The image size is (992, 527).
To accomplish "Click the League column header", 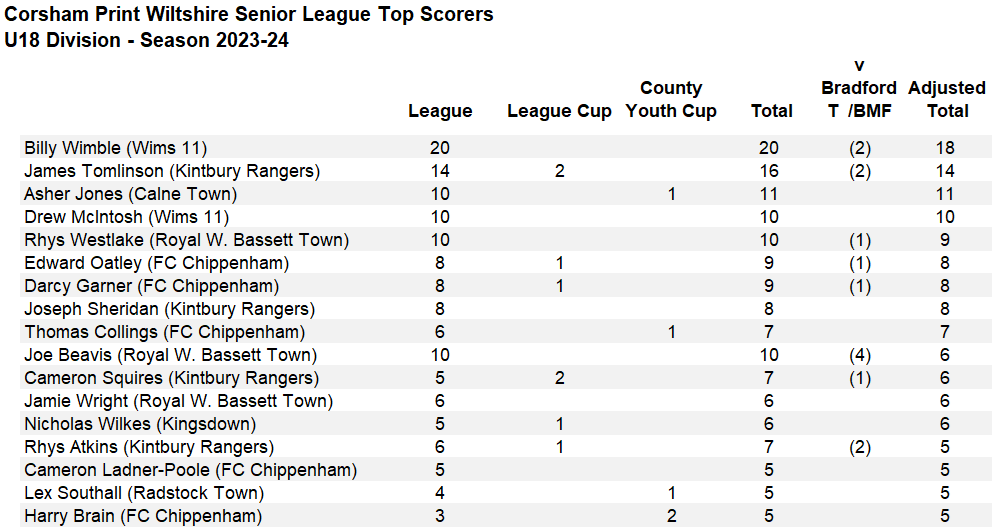I will tap(440, 111).
